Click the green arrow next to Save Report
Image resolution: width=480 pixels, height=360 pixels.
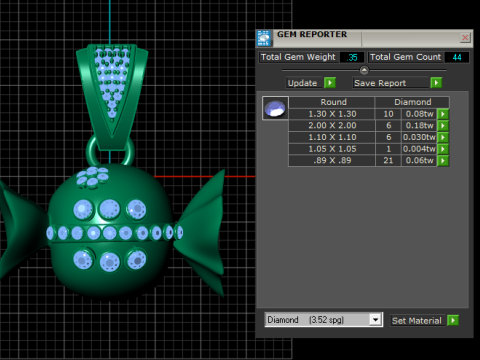(x=436, y=83)
